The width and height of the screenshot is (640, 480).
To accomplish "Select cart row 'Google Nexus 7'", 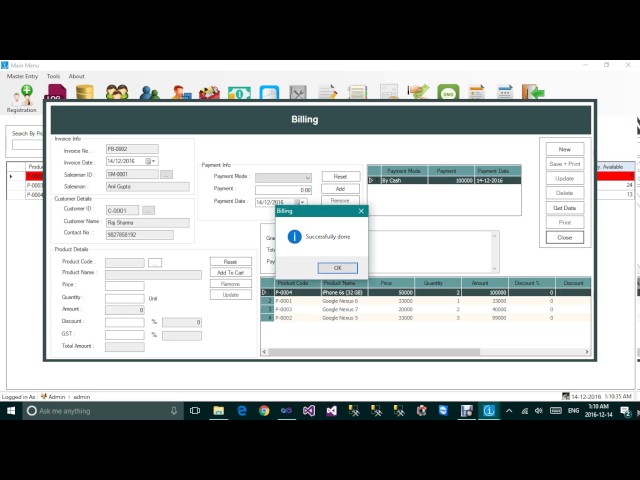I will [x=425, y=309].
